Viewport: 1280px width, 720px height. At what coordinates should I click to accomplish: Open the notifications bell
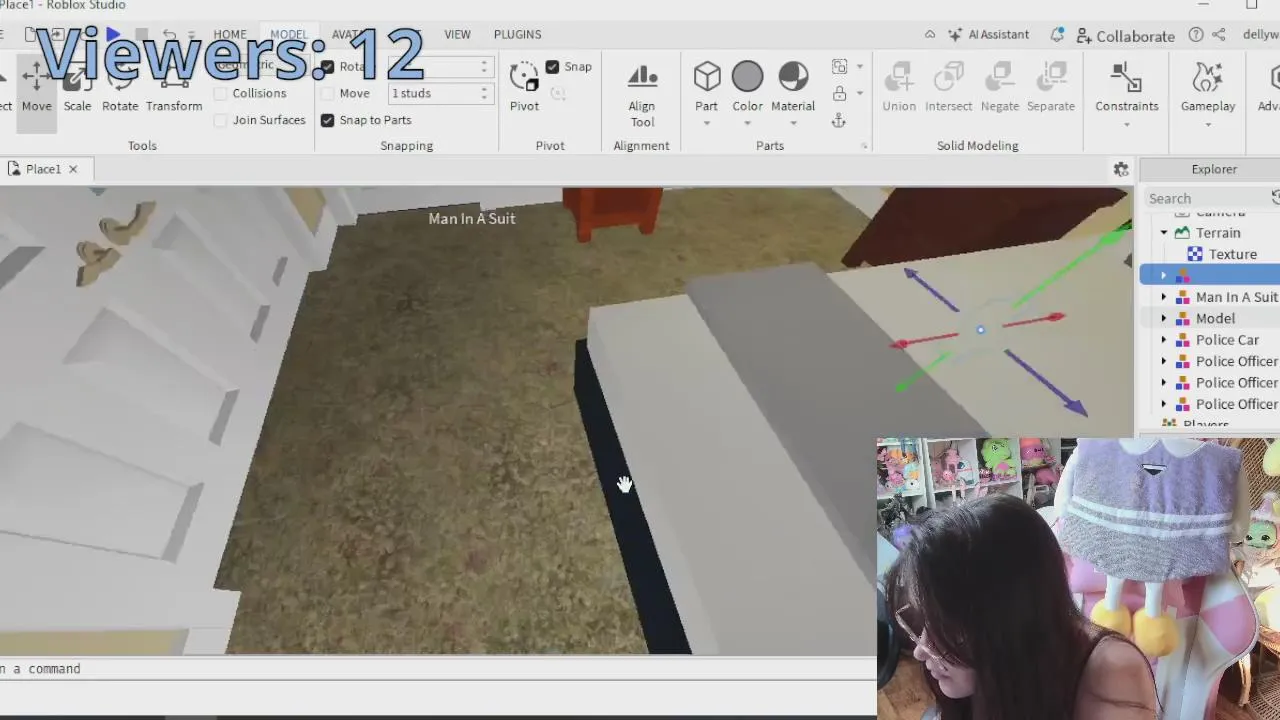[x=1057, y=34]
